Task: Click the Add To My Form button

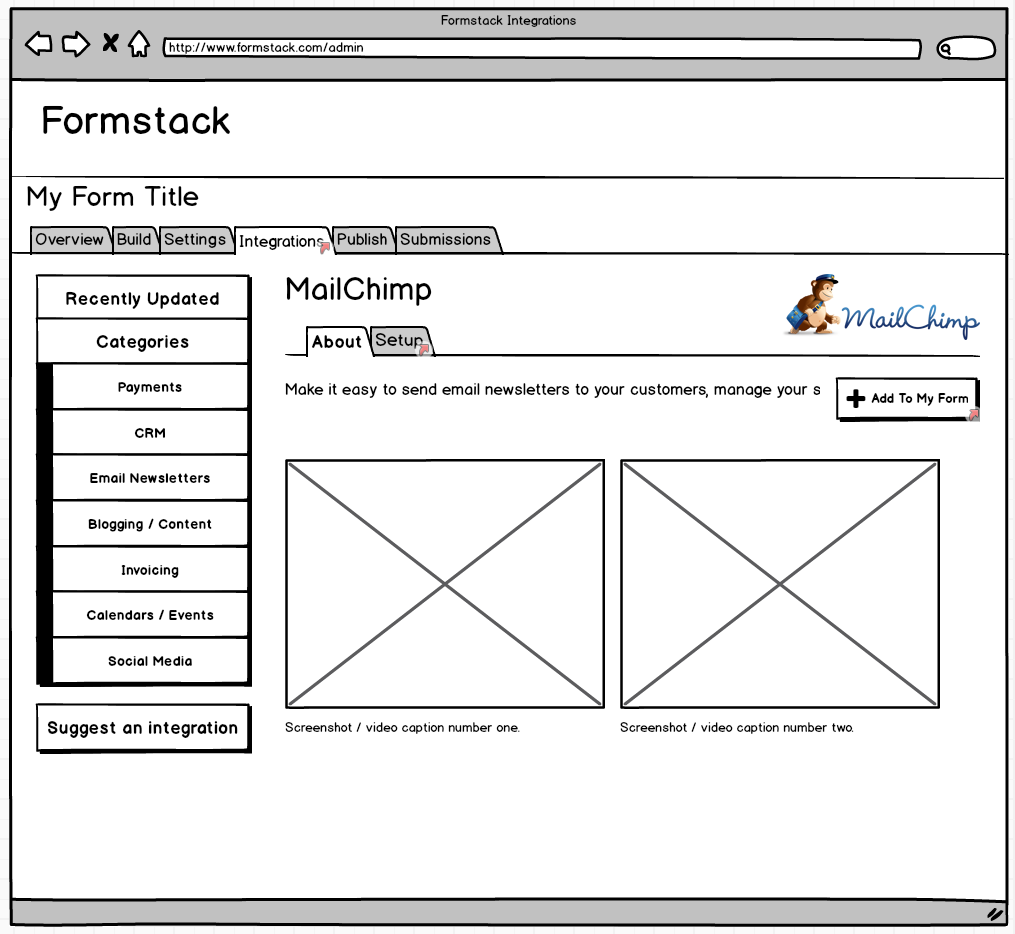Action: pyautogui.click(x=907, y=399)
